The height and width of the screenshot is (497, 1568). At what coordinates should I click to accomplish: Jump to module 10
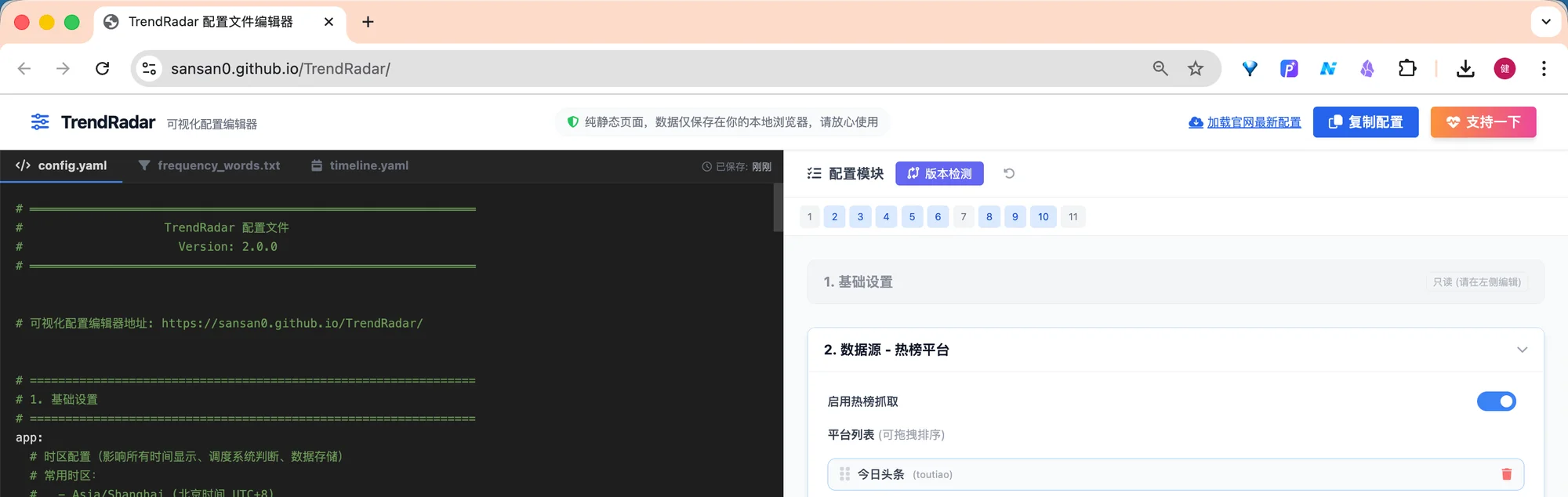tap(1044, 217)
